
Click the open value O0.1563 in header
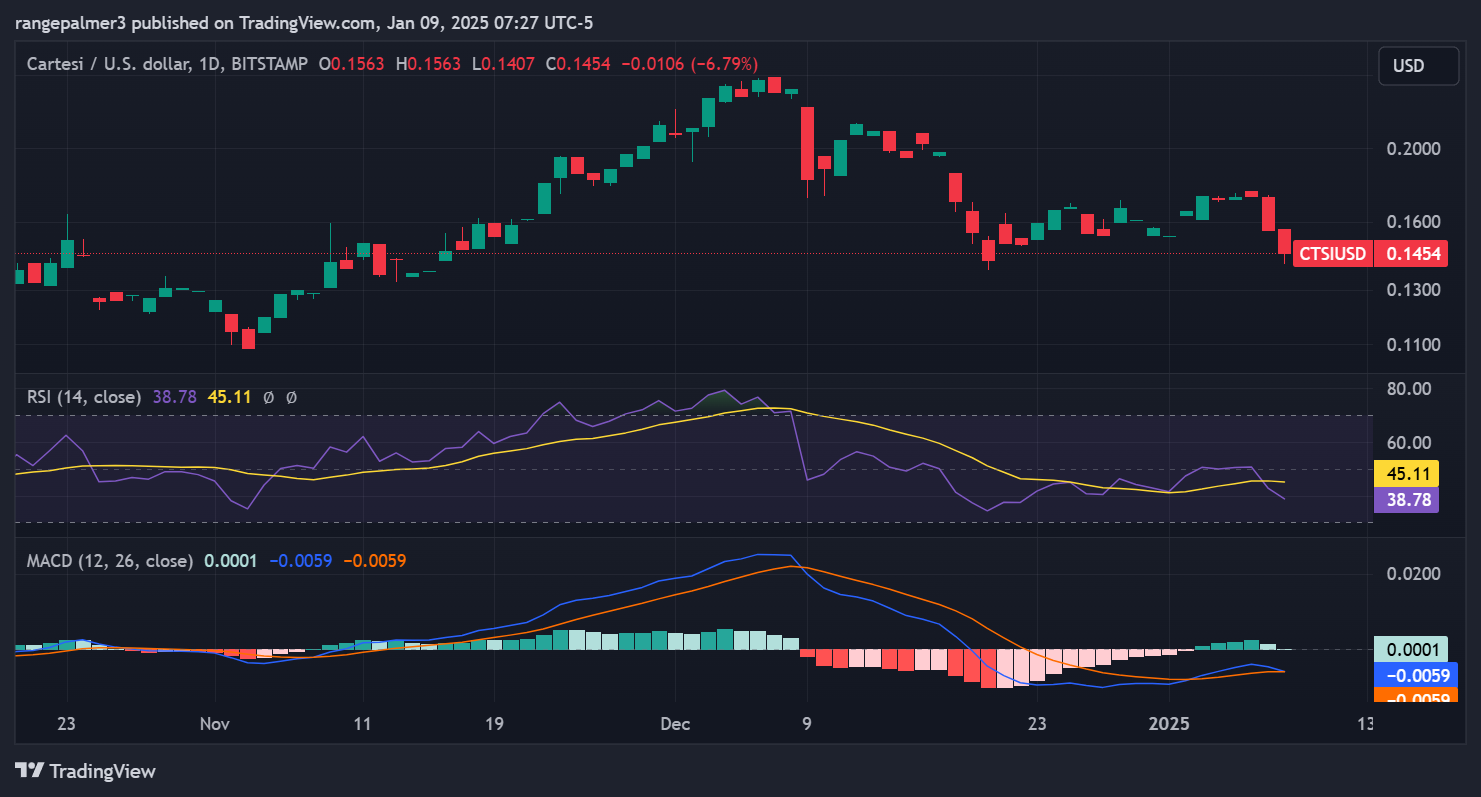coord(351,64)
